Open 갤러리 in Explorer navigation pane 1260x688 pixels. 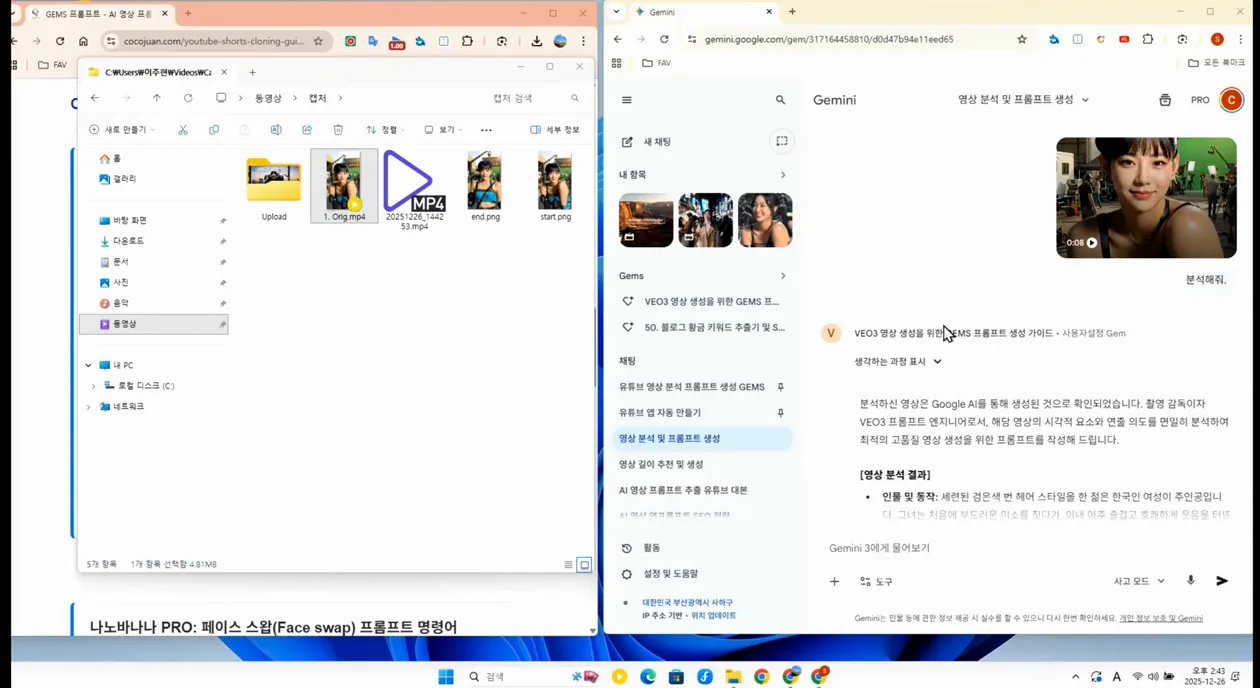coord(118,179)
